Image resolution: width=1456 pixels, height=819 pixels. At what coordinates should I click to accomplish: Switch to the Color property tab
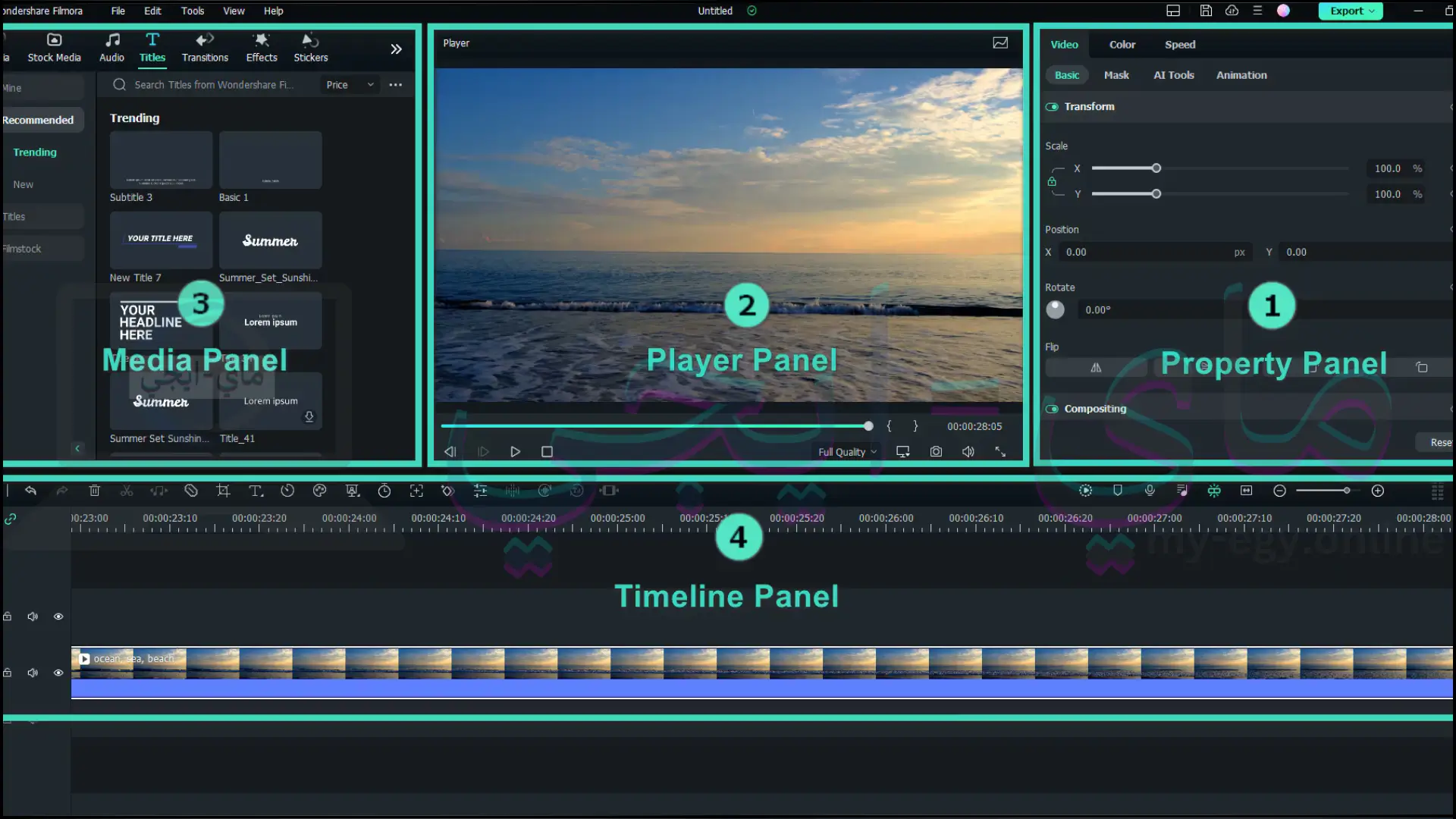pos(1122,45)
